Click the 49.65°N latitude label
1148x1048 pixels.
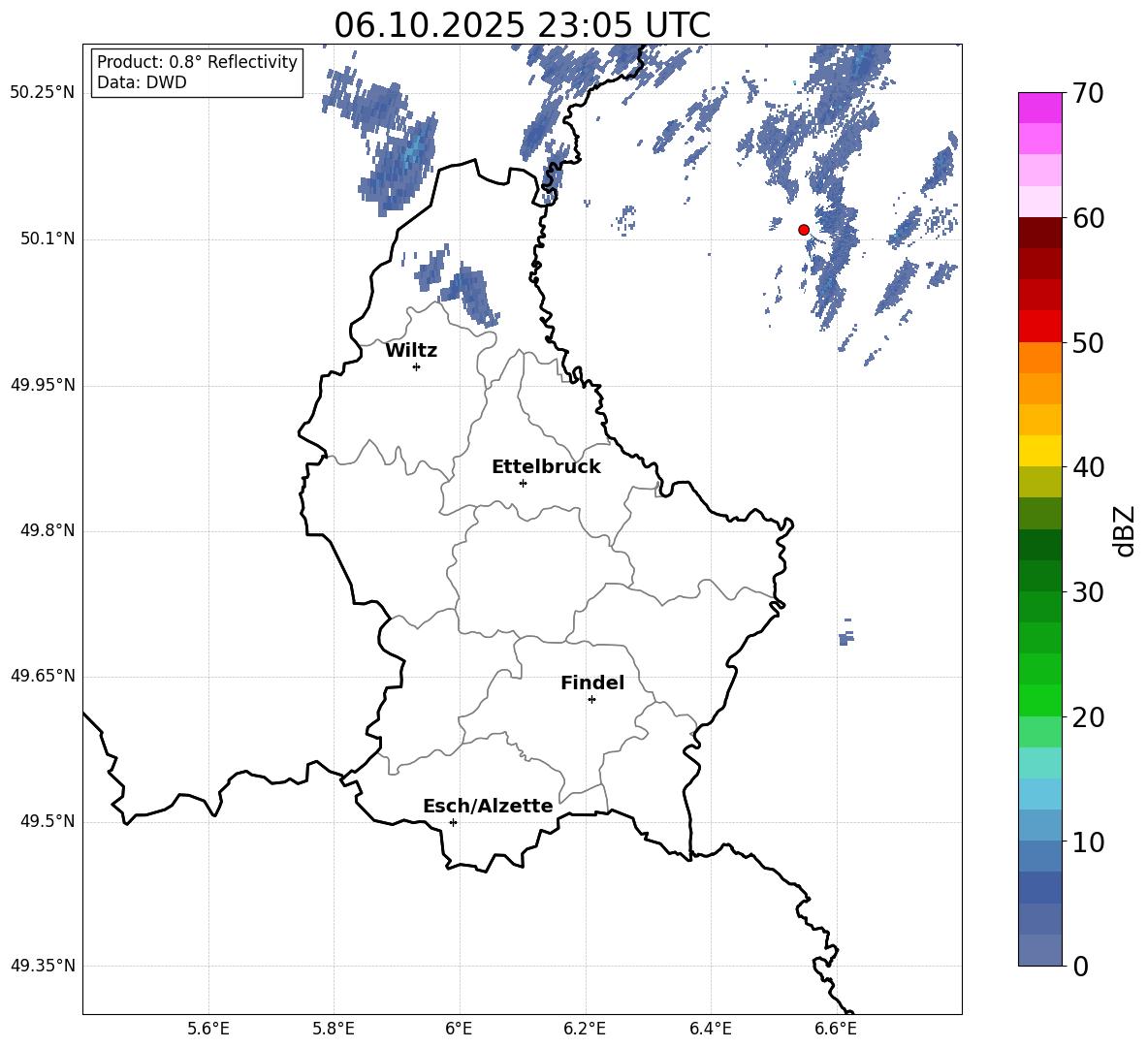[x=43, y=676]
